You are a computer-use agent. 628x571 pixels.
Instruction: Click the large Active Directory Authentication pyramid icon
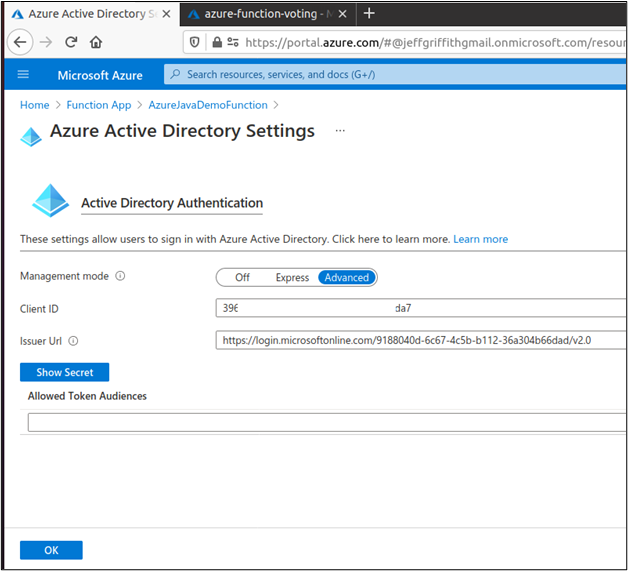(50, 201)
